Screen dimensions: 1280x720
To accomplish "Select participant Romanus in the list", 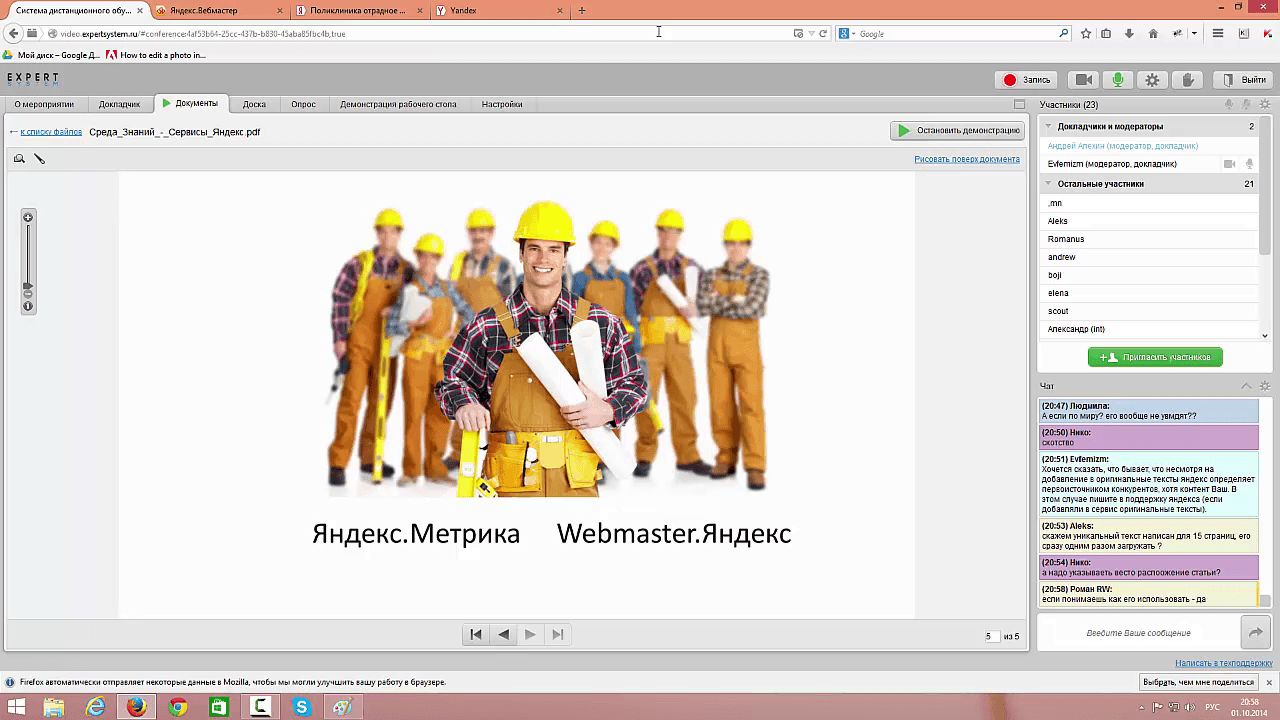I will point(1149,239).
